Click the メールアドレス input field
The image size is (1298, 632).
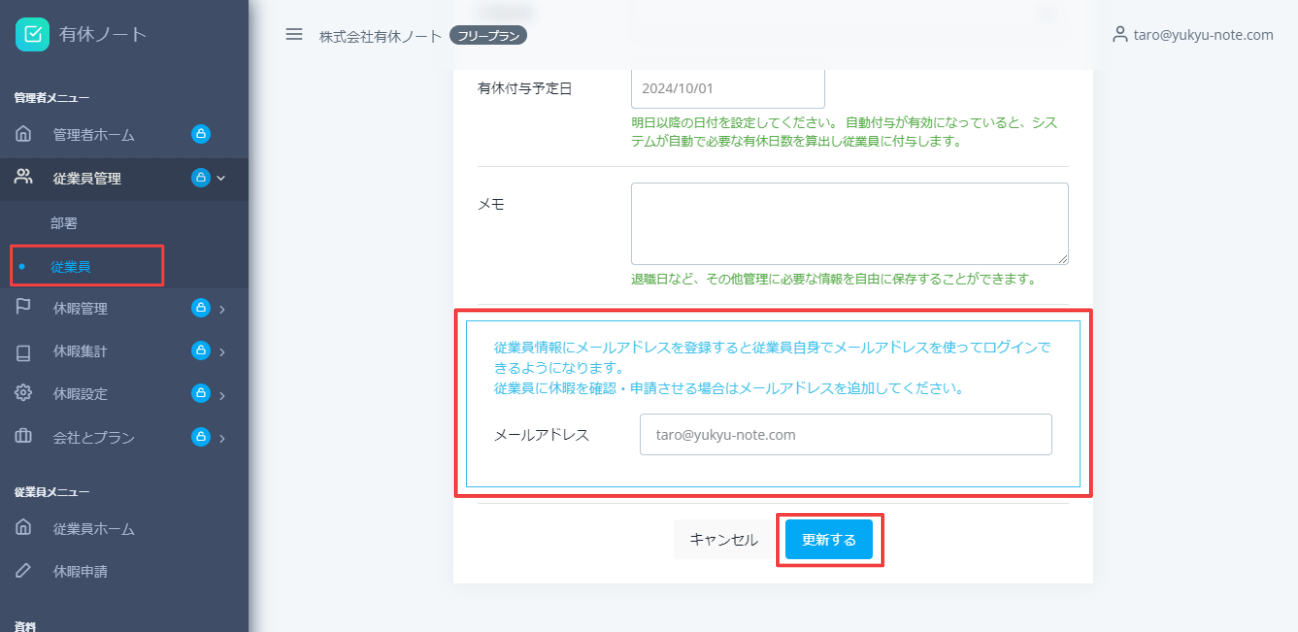pos(845,434)
